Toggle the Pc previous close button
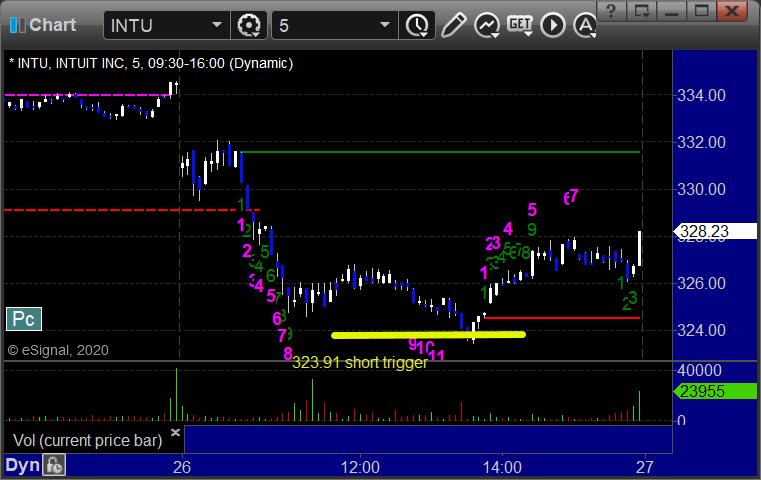Viewport: 761px width, 480px height. point(24,319)
